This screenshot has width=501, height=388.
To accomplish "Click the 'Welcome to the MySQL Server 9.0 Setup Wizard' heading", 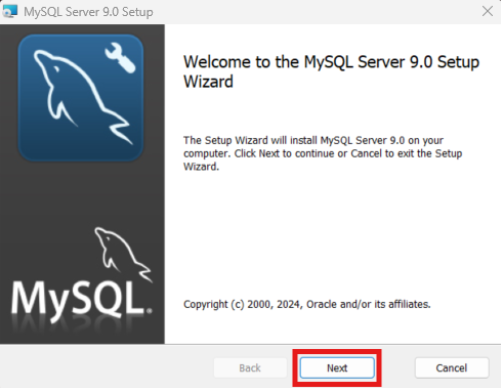I will point(331,72).
